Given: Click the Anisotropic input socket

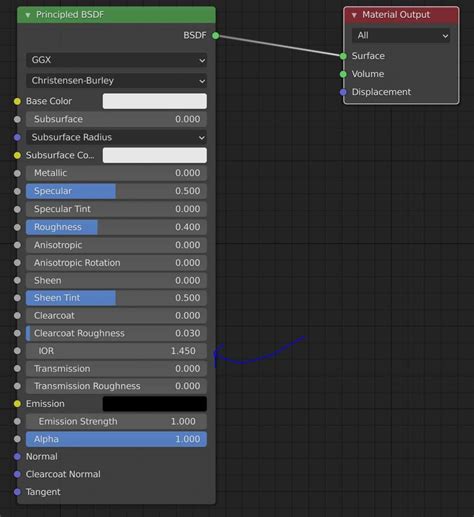Looking at the screenshot, I should pos(17,245).
